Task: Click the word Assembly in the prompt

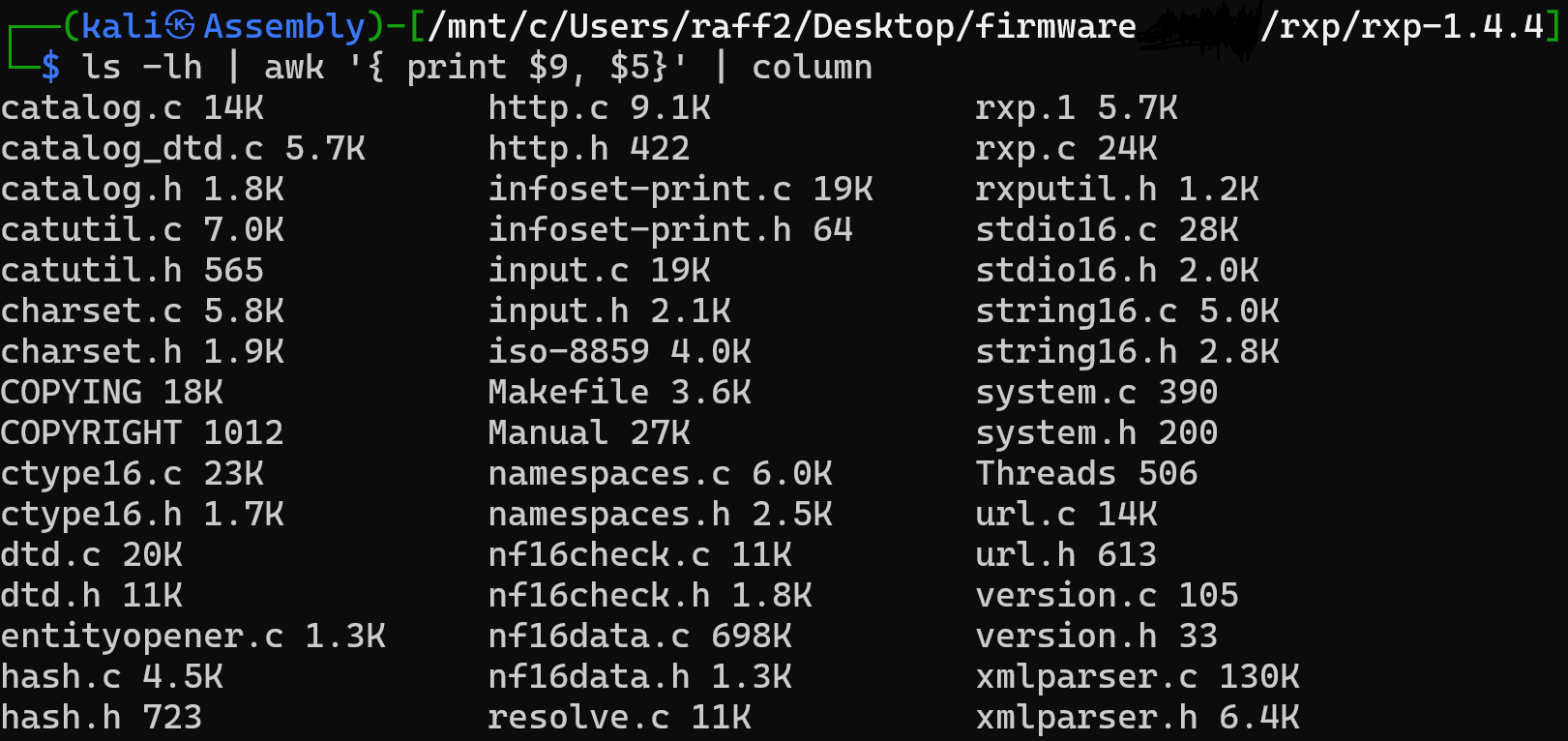Action: 284,26
